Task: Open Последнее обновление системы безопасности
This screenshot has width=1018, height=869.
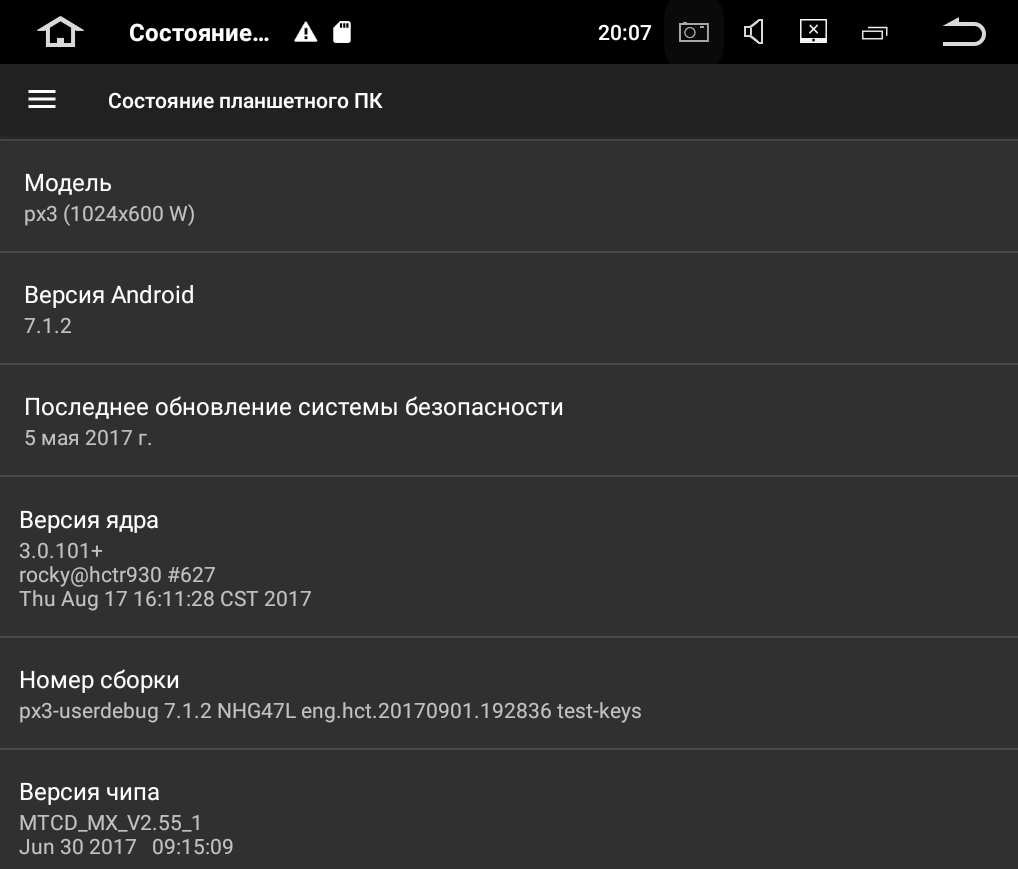Action: pyautogui.click(x=509, y=420)
